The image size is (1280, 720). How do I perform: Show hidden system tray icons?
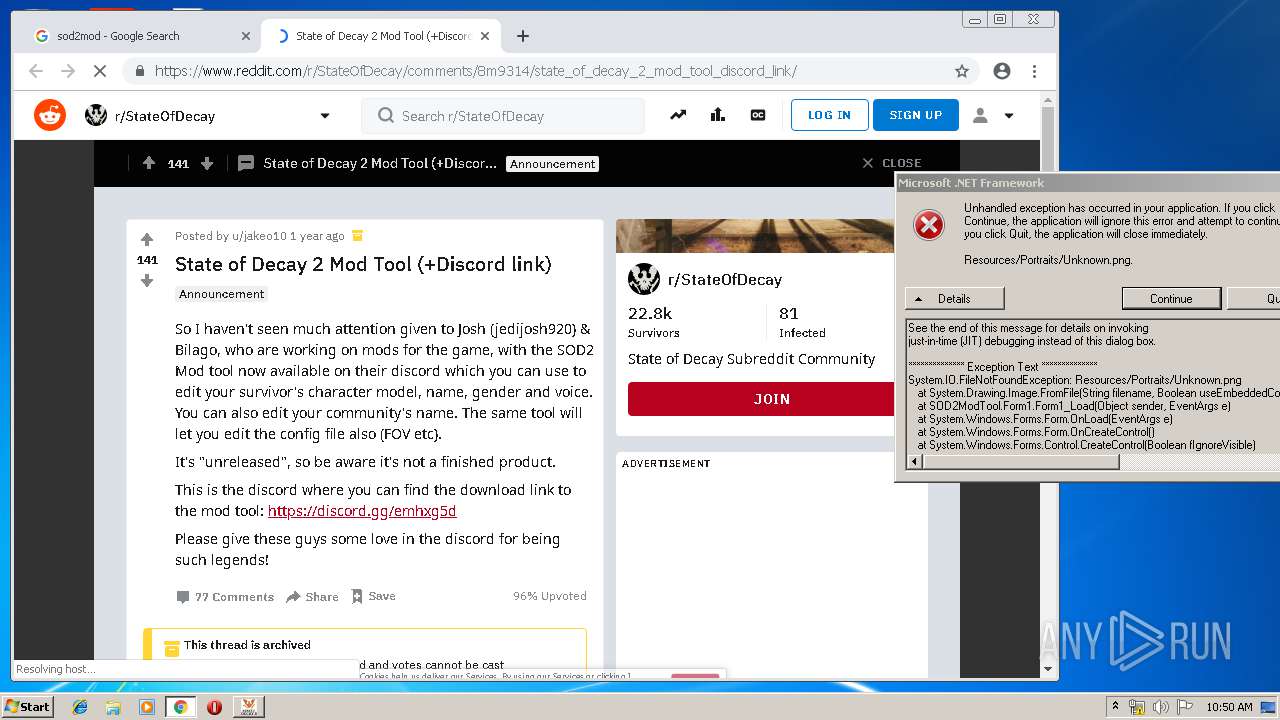coord(1115,707)
